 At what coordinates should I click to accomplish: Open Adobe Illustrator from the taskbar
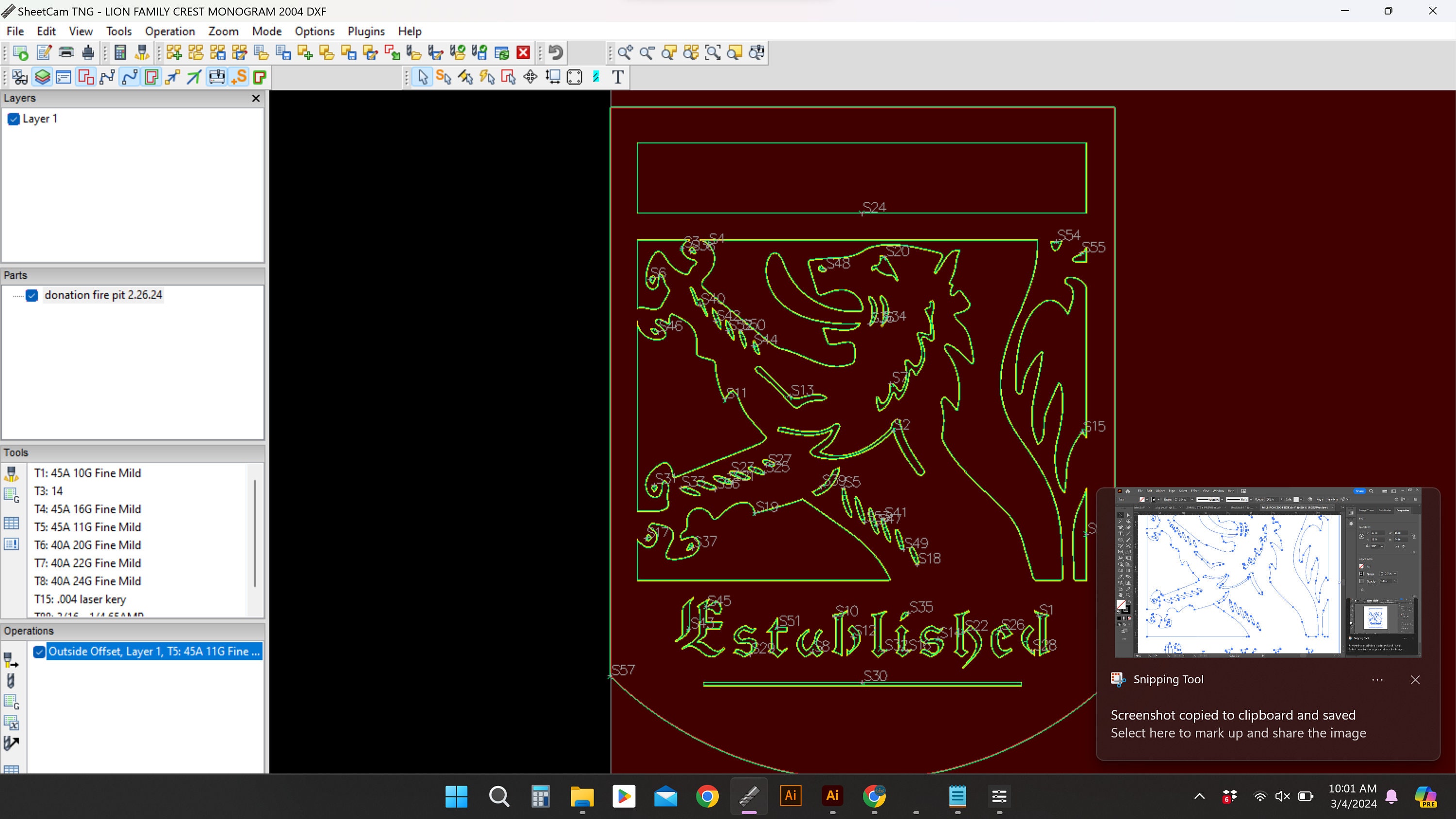coord(791,796)
